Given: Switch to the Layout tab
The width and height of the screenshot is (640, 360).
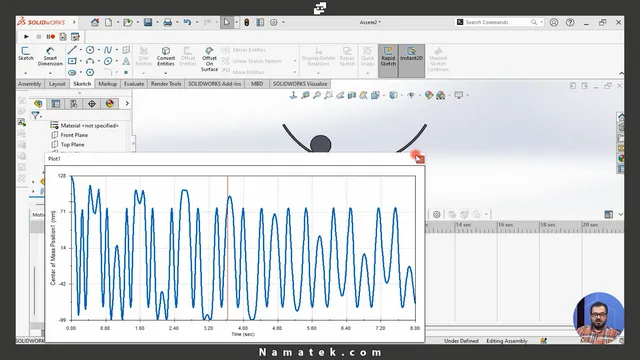Looking at the screenshot, I should point(57,84).
